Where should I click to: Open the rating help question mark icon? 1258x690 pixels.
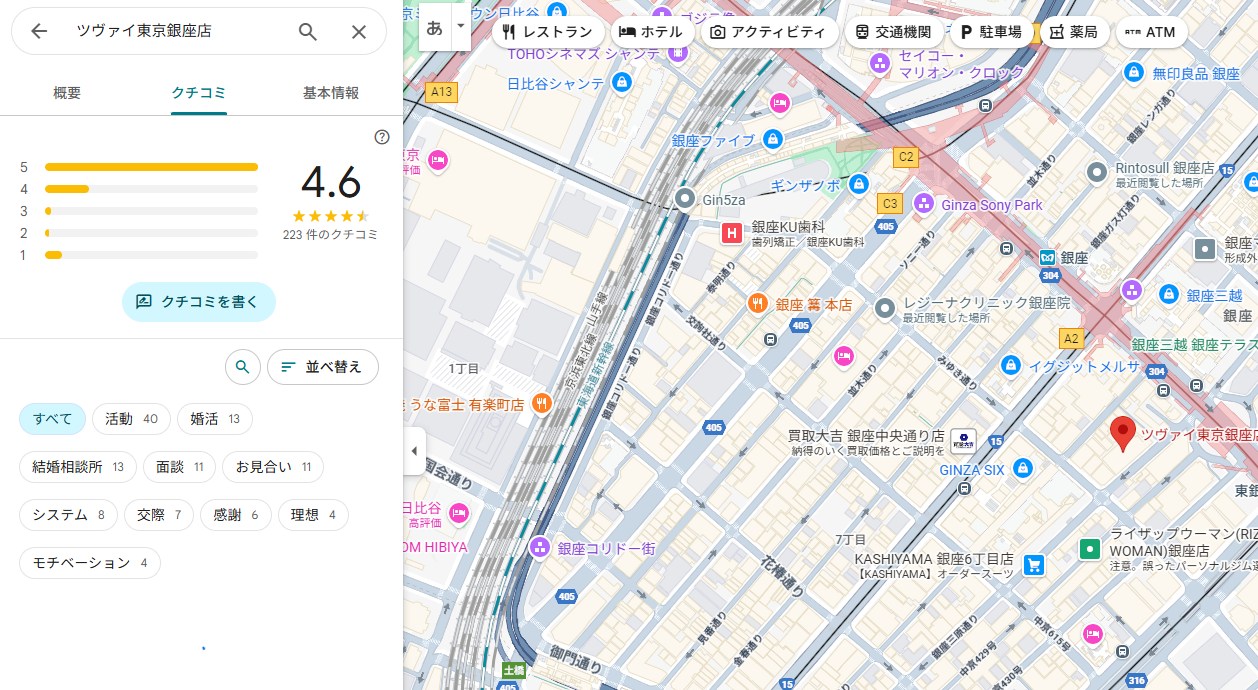[382, 137]
